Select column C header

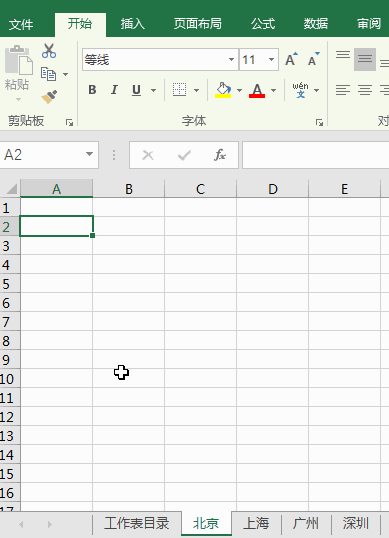point(201,189)
